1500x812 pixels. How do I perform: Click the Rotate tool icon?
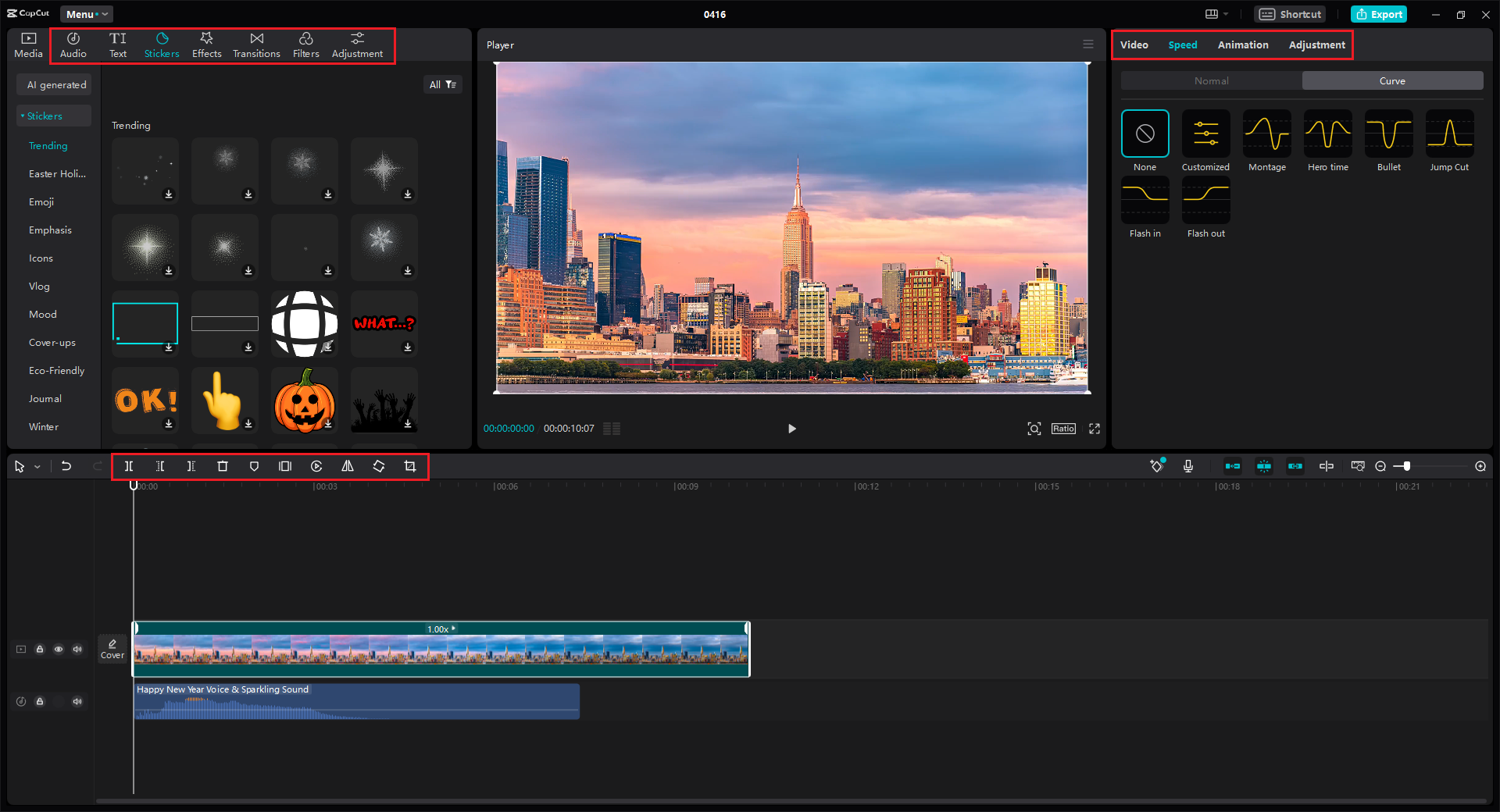click(x=379, y=466)
